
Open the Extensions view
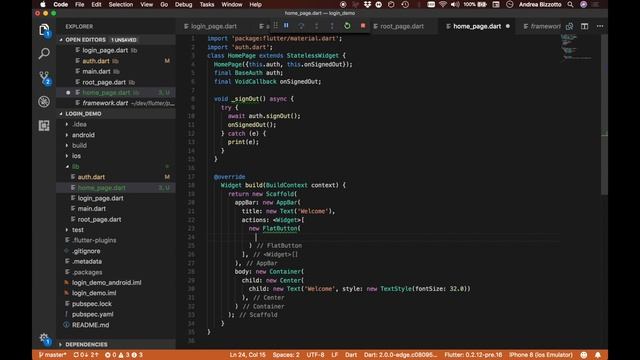(x=44, y=126)
